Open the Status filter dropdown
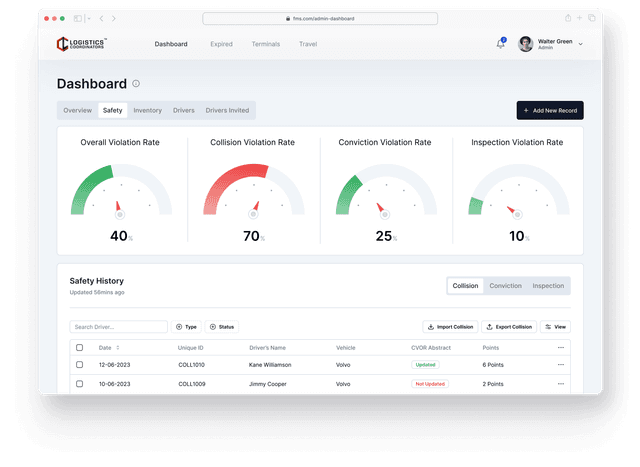 click(x=222, y=327)
